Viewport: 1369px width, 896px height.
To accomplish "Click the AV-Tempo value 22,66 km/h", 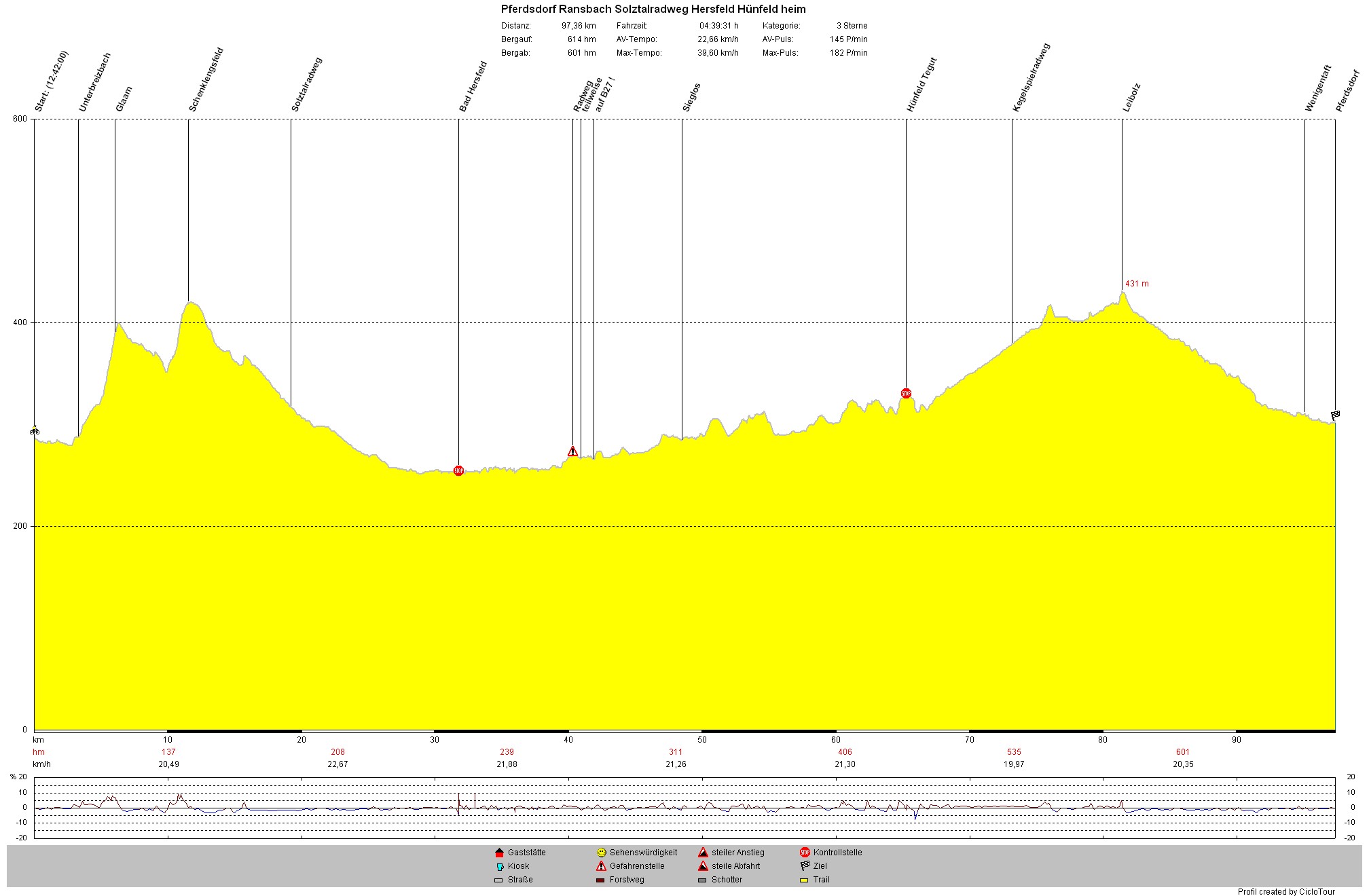I will click(718, 39).
